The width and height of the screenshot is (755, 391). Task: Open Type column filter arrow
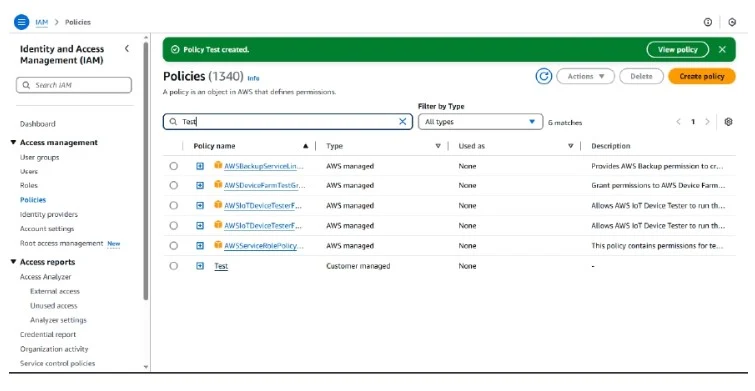click(x=438, y=146)
